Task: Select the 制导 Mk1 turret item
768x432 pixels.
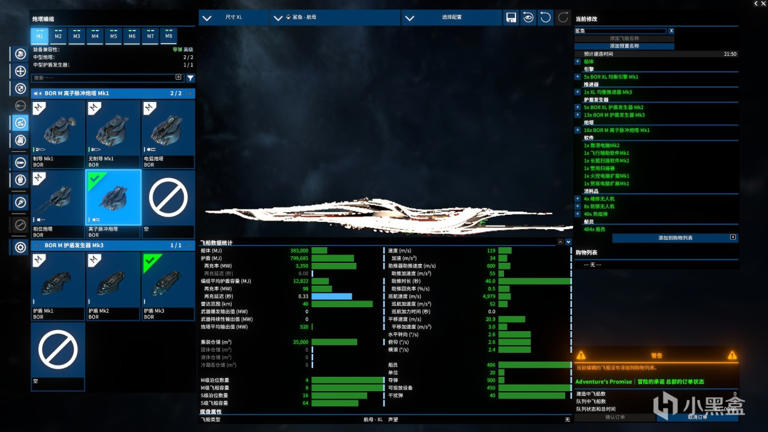Action: click(58, 129)
